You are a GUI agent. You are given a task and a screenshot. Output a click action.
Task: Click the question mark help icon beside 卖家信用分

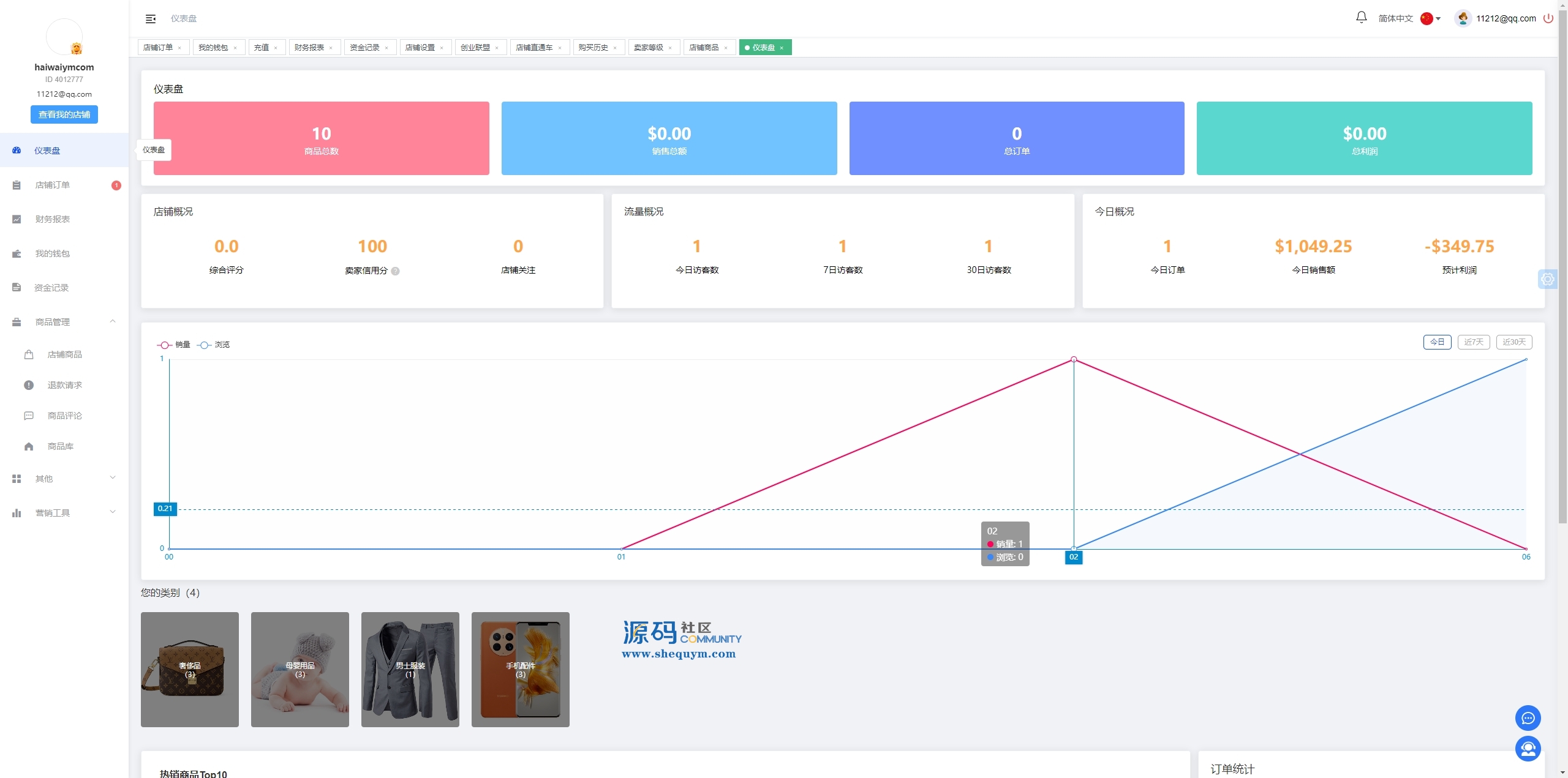tap(395, 271)
